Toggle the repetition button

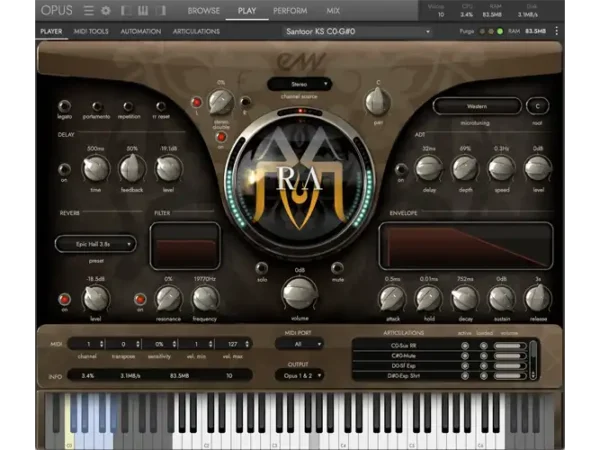coord(129,106)
